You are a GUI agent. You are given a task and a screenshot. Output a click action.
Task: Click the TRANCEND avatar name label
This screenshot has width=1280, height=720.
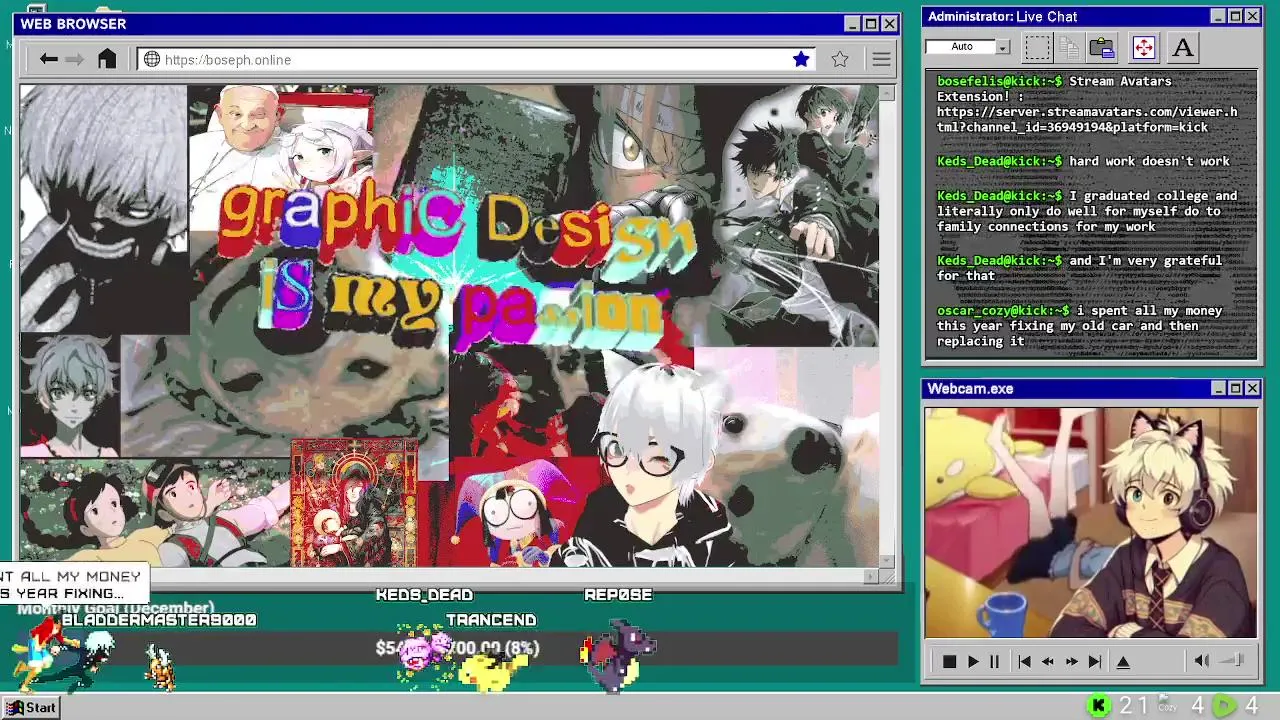tap(491, 621)
